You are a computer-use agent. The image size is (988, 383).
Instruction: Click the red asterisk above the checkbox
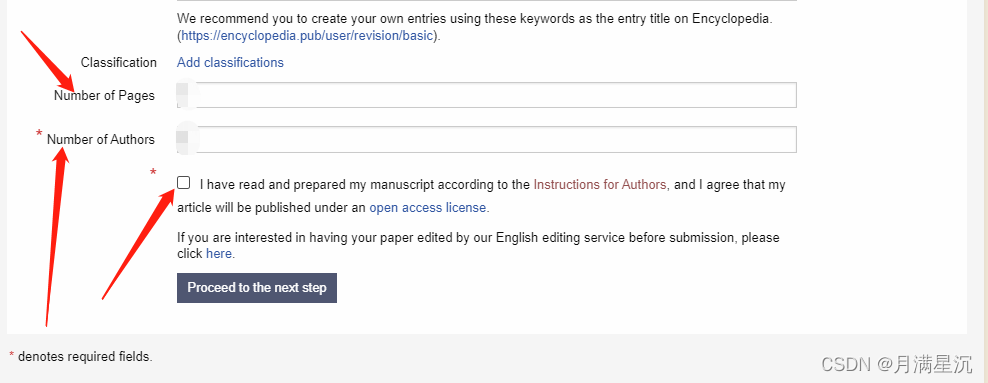(x=152, y=172)
